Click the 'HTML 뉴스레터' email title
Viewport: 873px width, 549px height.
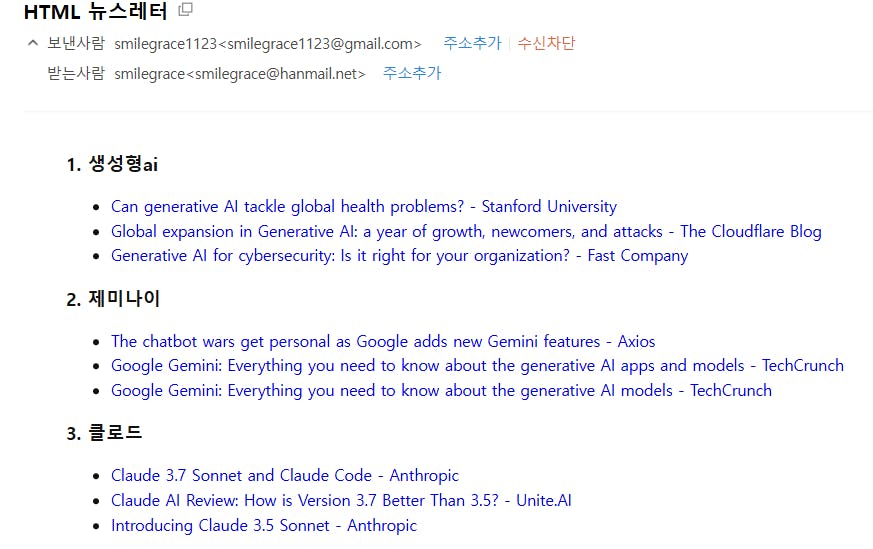pos(95,13)
